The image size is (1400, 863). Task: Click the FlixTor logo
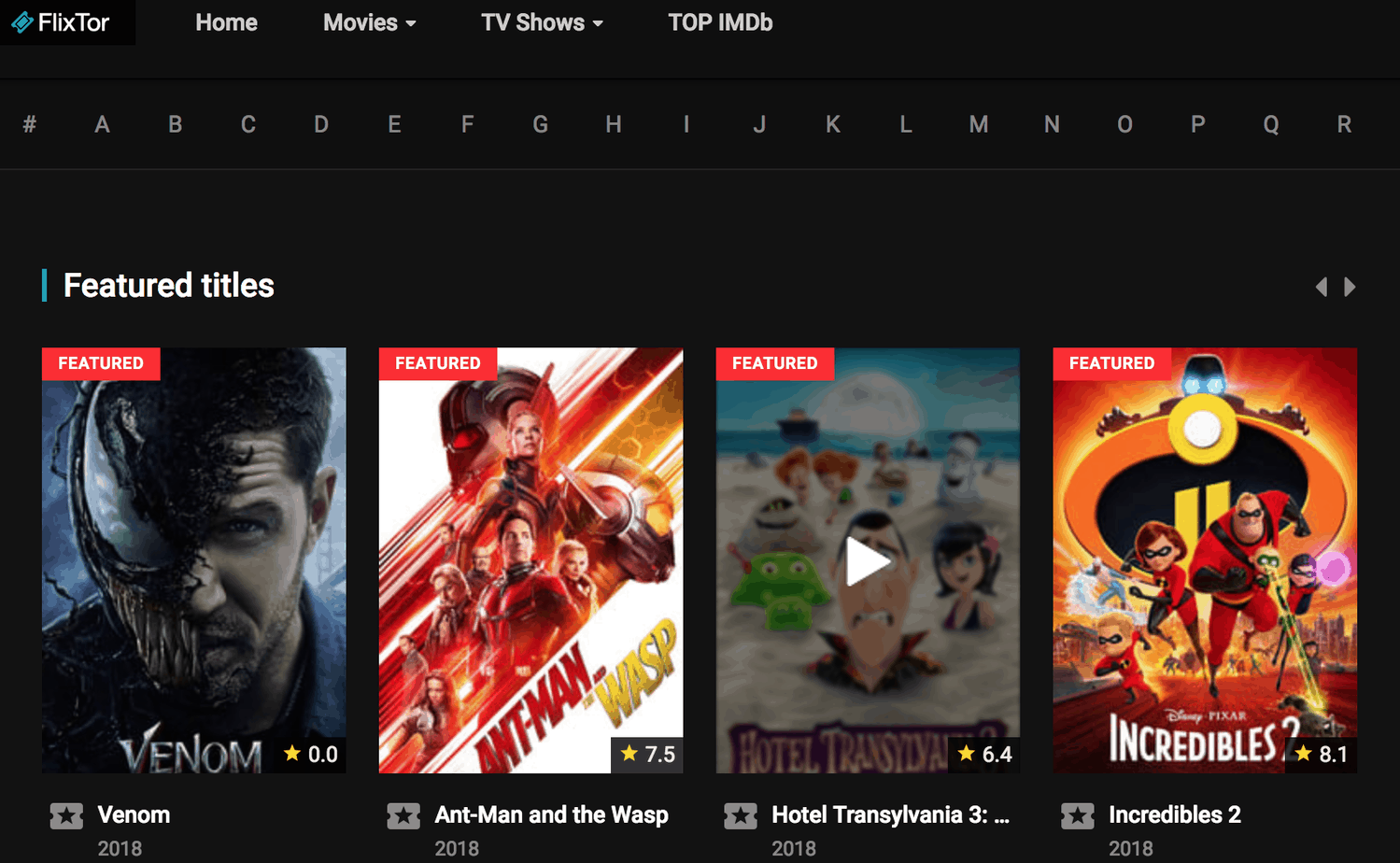coord(61,22)
